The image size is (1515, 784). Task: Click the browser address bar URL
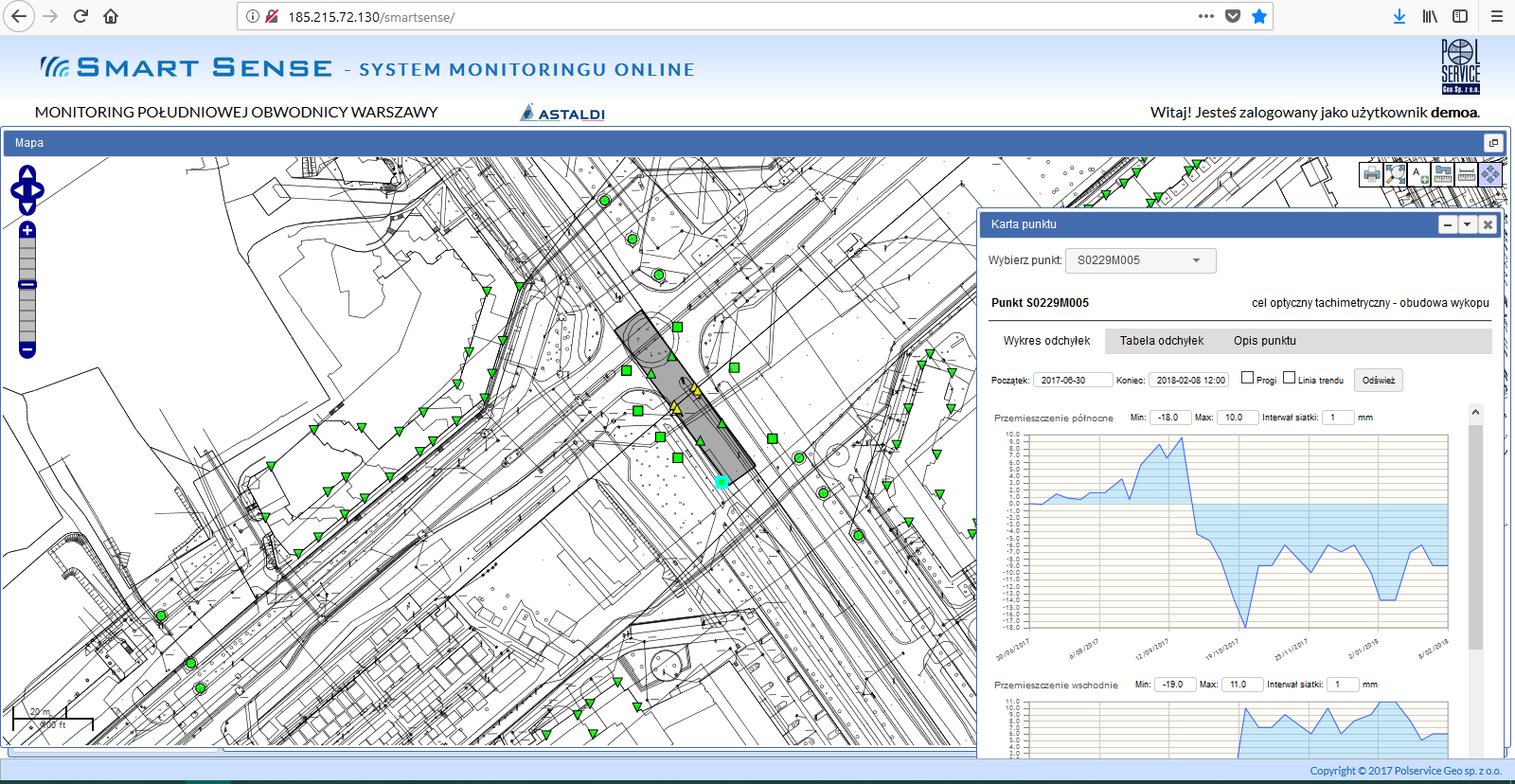tap(371, 17)
